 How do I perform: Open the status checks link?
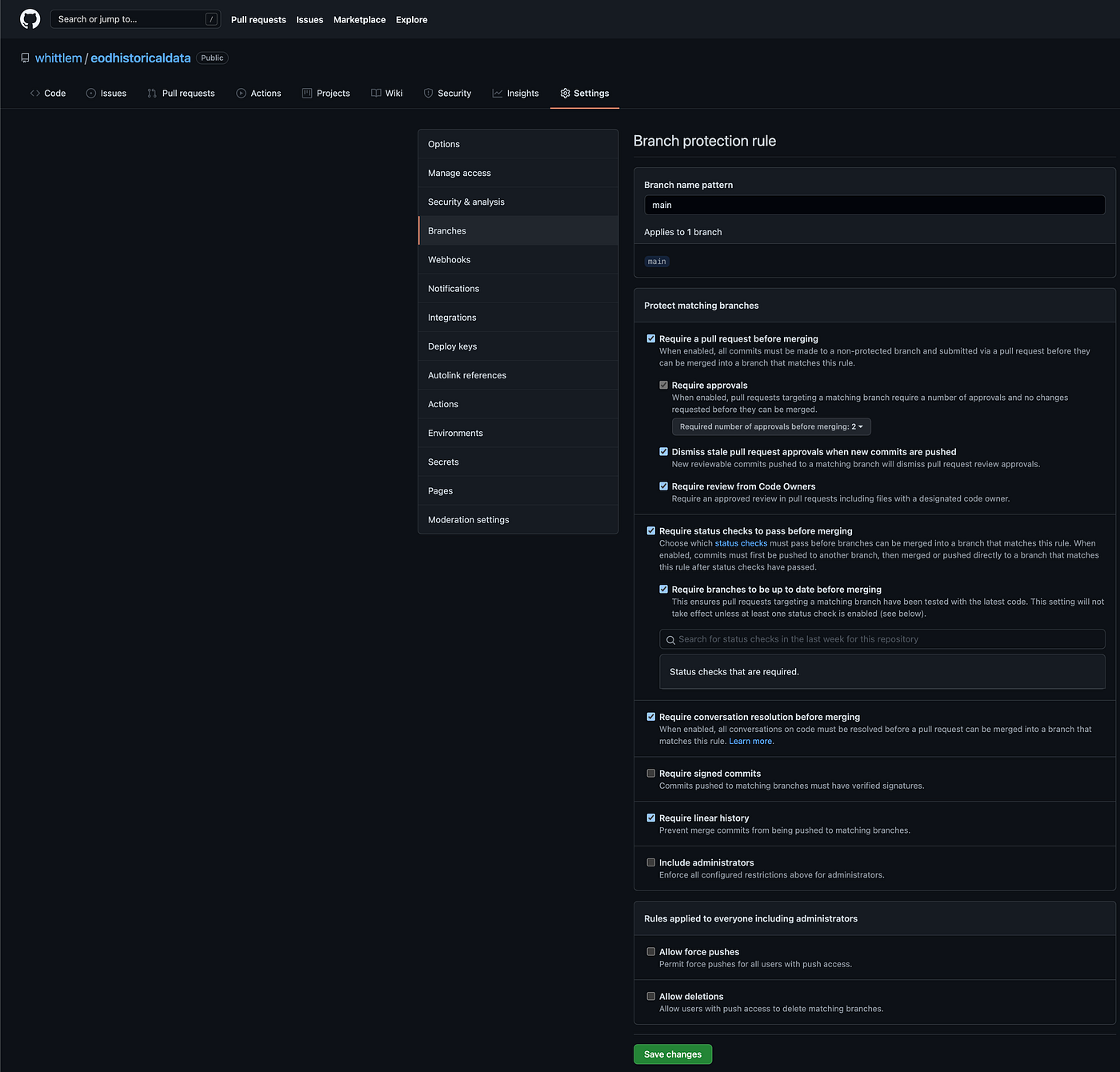coord(741,543)
